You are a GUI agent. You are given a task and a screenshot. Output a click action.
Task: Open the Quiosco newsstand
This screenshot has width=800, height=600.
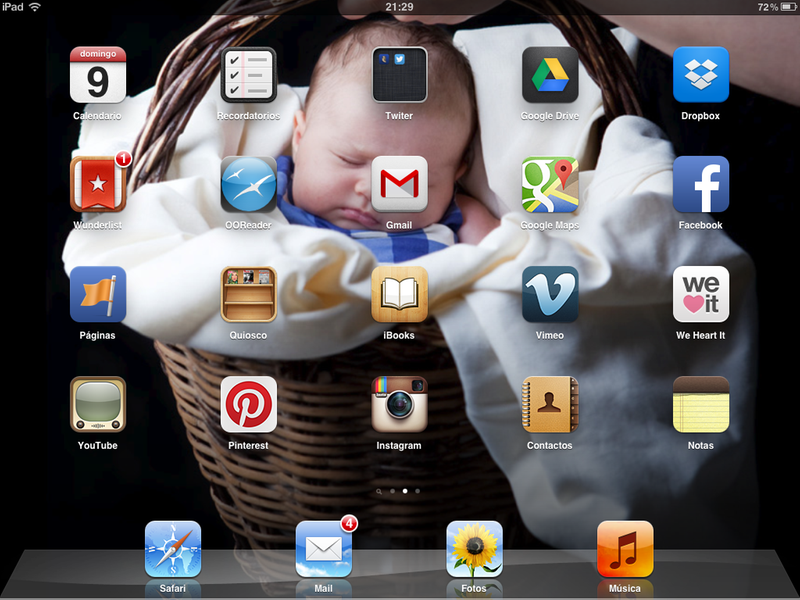248,294
